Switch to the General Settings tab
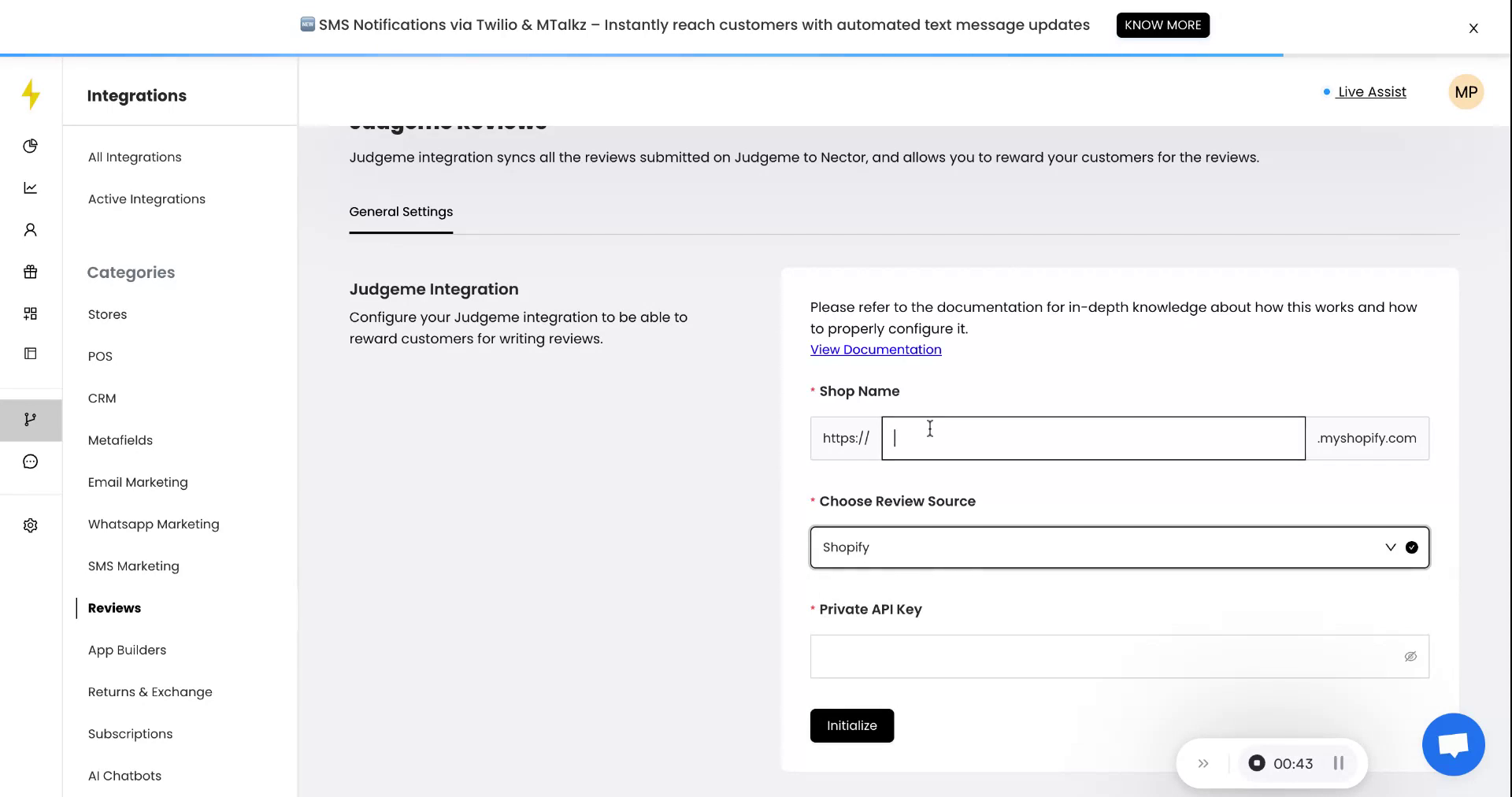This screenshot has width=1512, height=797. [x=401, y=211]
